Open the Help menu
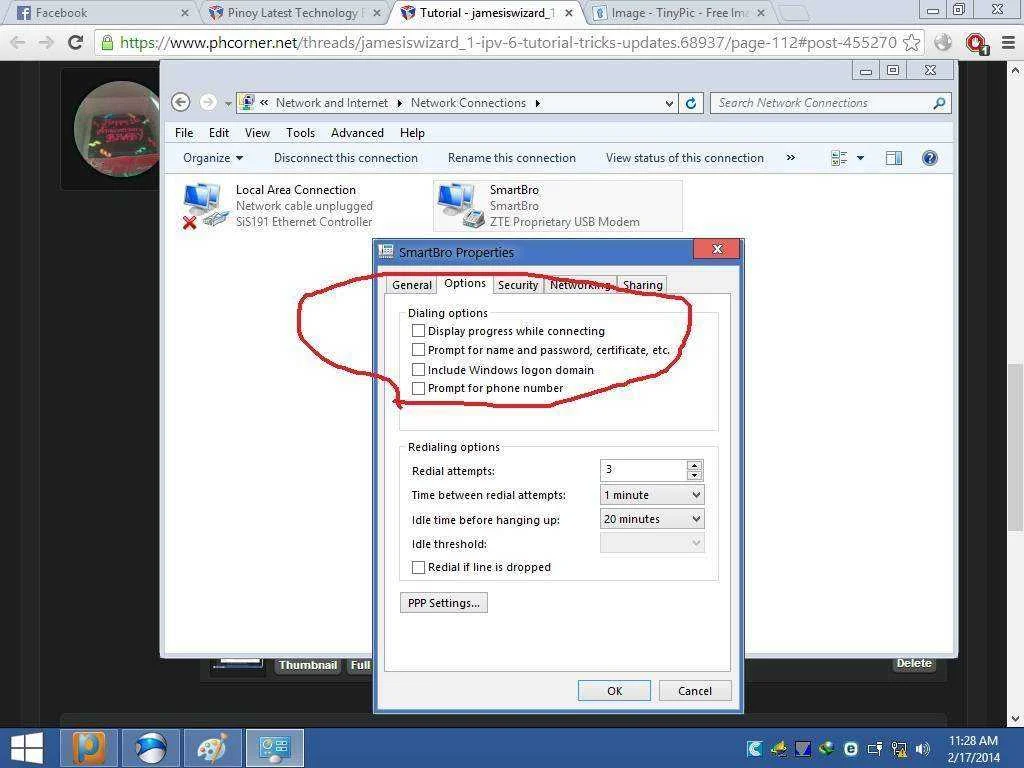The width and height of the screenshot is (1024, 768). pos(412,133)
